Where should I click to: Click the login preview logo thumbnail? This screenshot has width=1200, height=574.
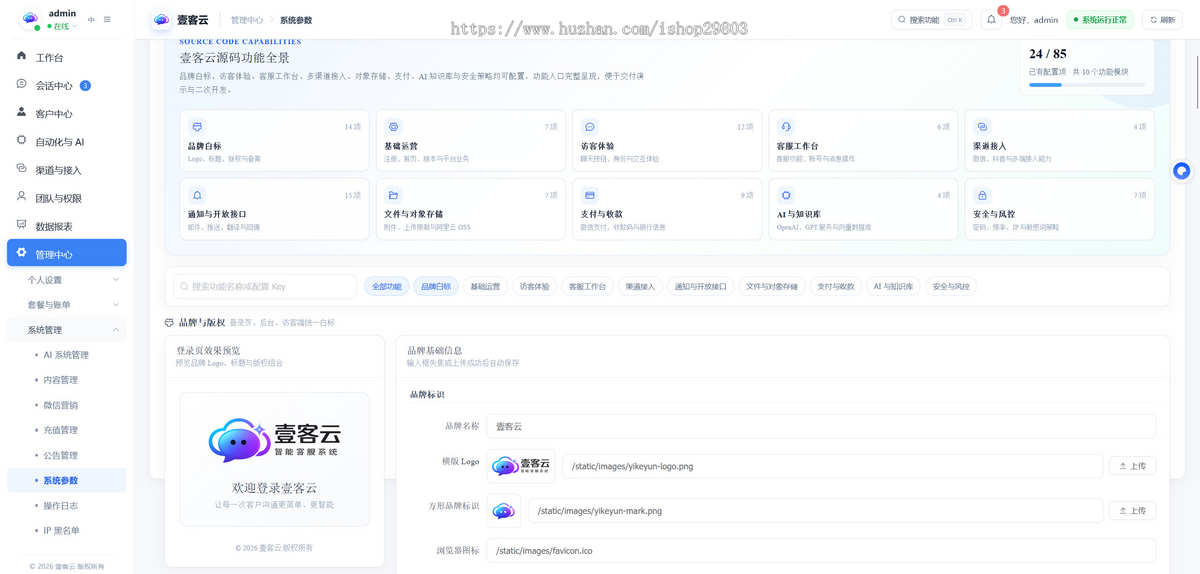coord(275,440)
